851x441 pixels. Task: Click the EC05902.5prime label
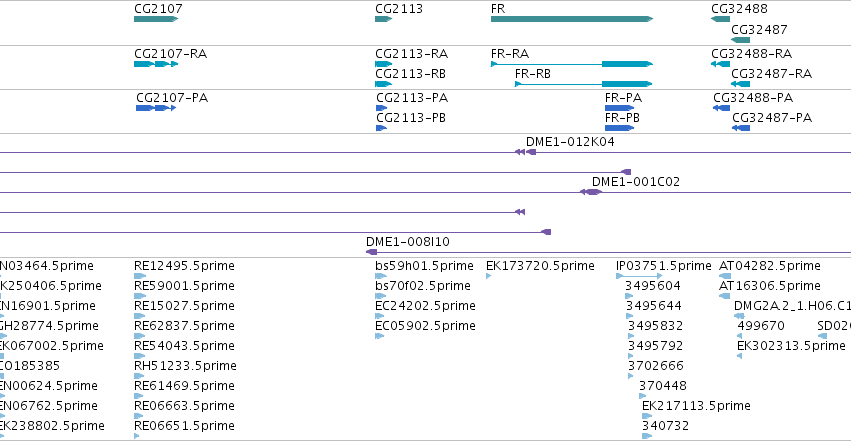click(426, 326)
